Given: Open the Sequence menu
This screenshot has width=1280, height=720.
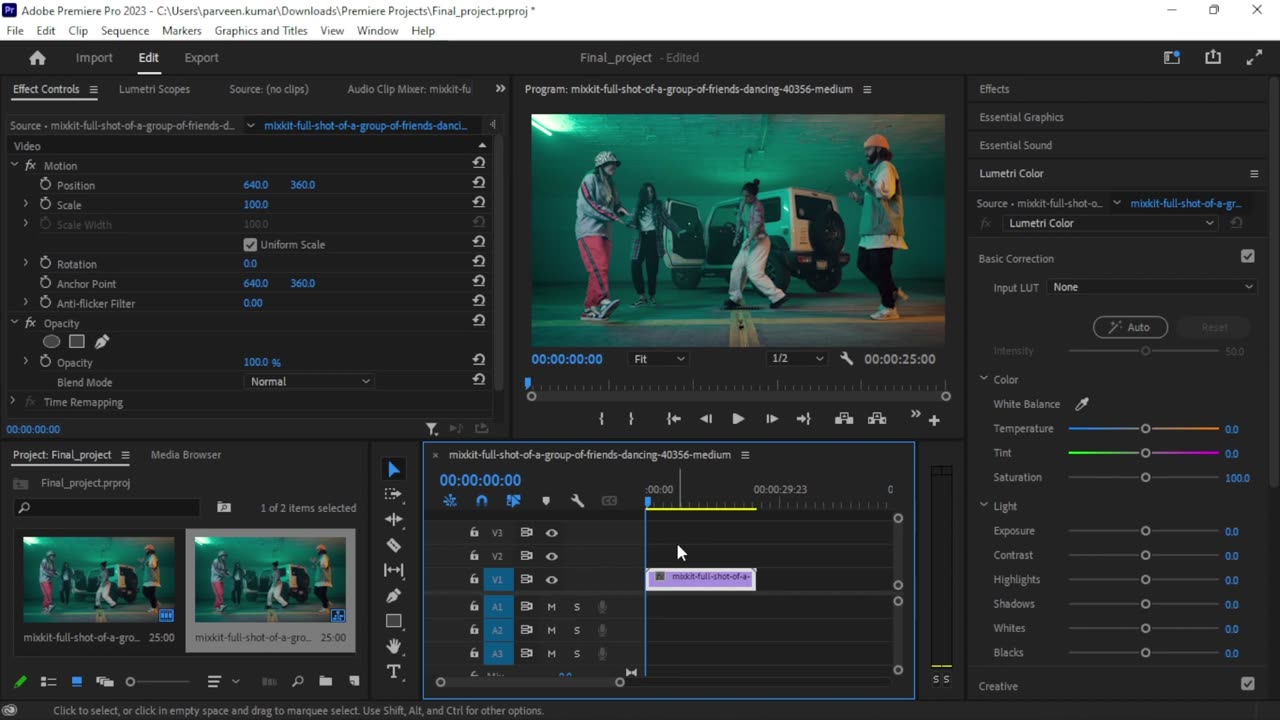Looking at the screenshot, I should (x=125, y=31).
